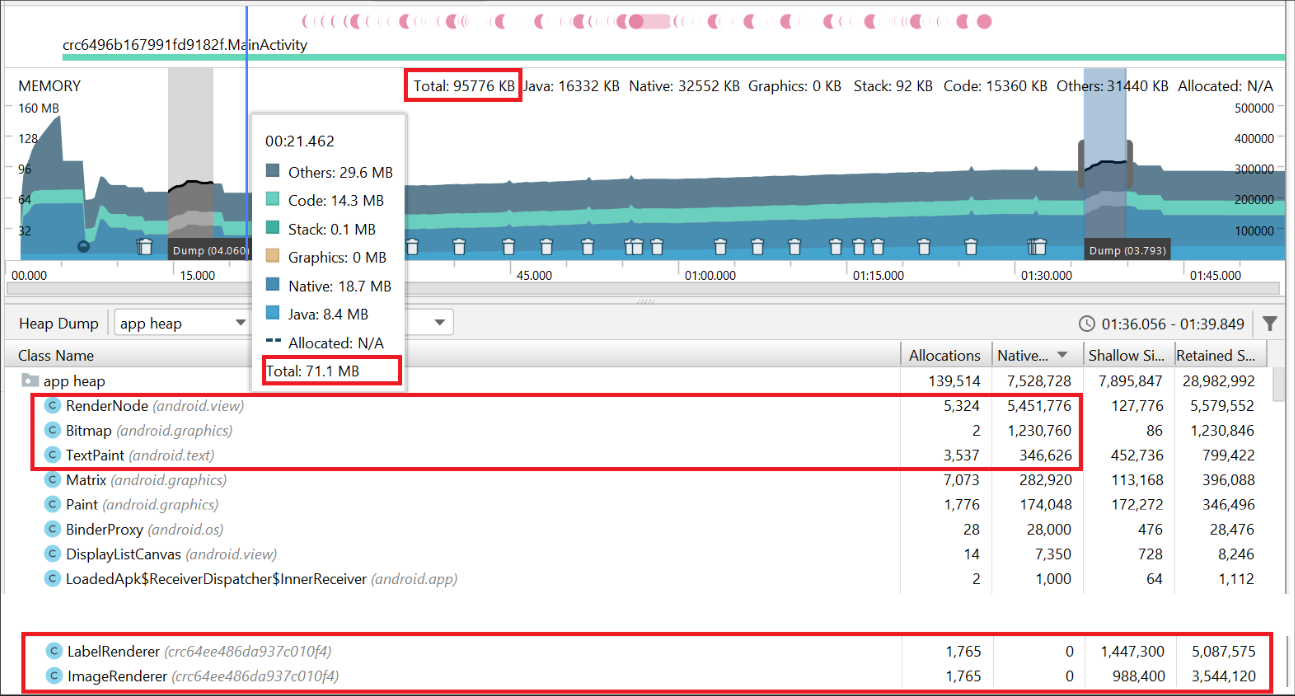Click the class icon beside Bitmap
1295x696 pixels.
[52, 430]
